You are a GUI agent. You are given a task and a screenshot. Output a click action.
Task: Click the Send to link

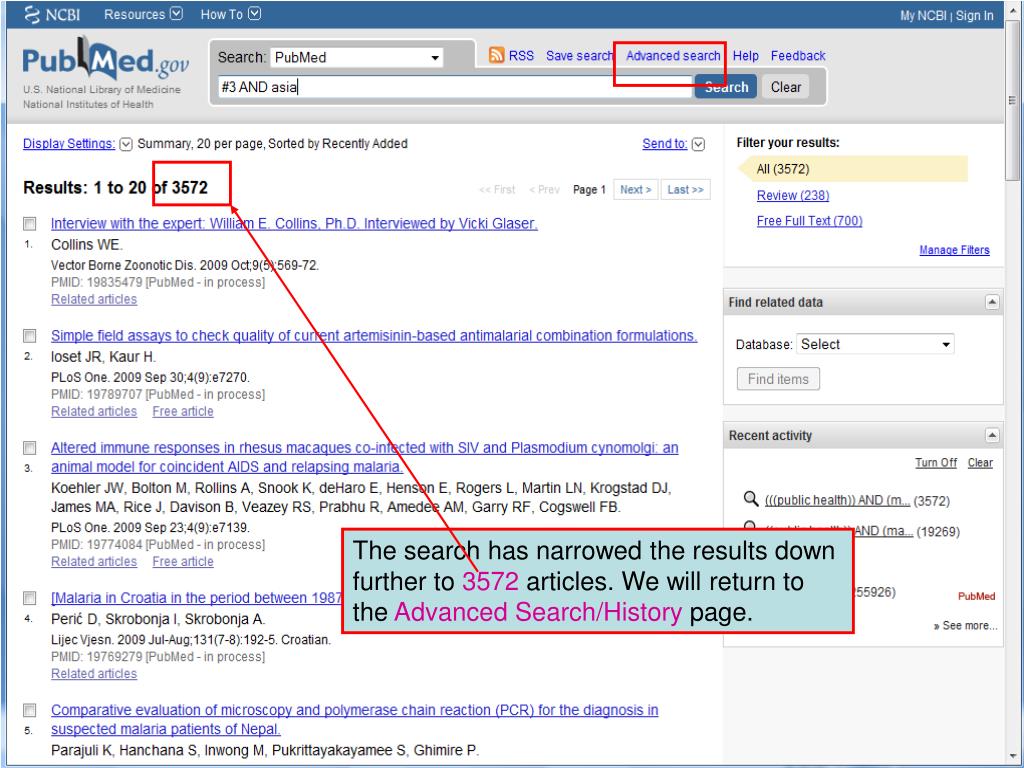tap(664, 144)
